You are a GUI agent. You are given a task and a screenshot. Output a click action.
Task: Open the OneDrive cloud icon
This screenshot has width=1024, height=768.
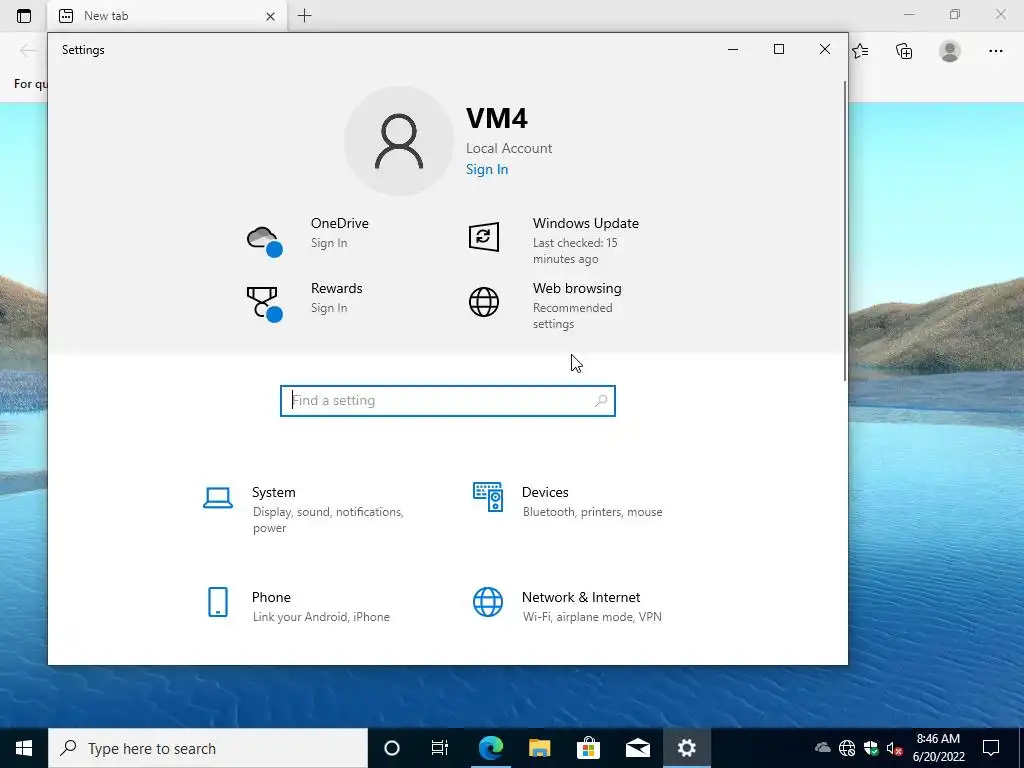tap(264, 241)
